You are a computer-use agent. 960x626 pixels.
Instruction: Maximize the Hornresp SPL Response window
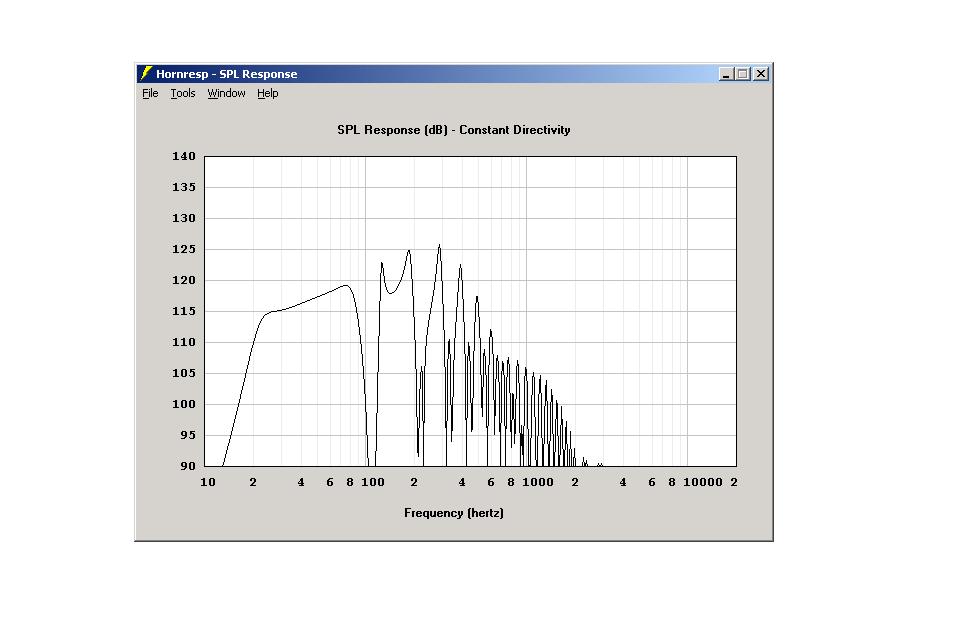pyautogui.click(x=743, y=74)
